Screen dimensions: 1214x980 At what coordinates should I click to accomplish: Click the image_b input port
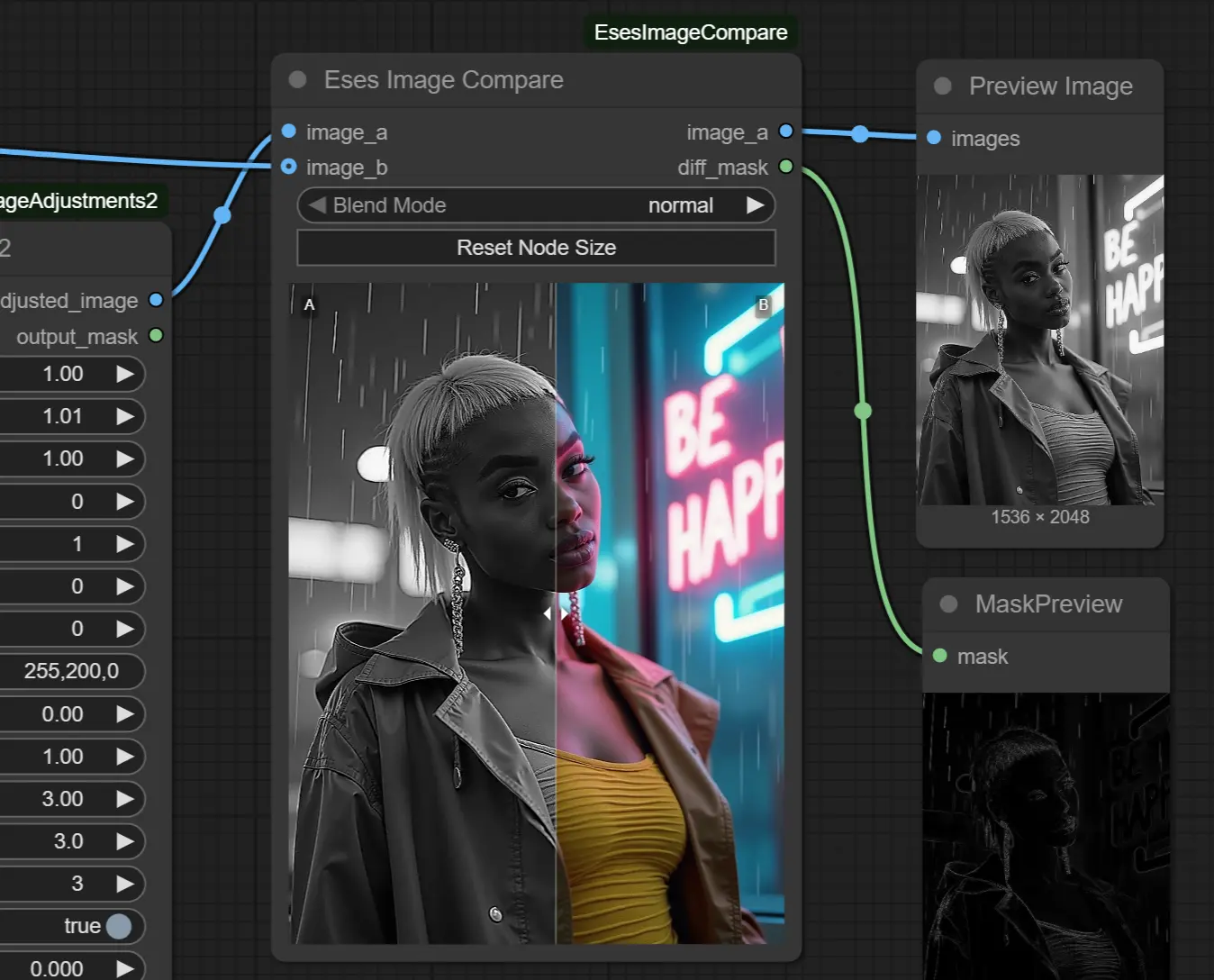pyautogui.click(x=289, y=167)
